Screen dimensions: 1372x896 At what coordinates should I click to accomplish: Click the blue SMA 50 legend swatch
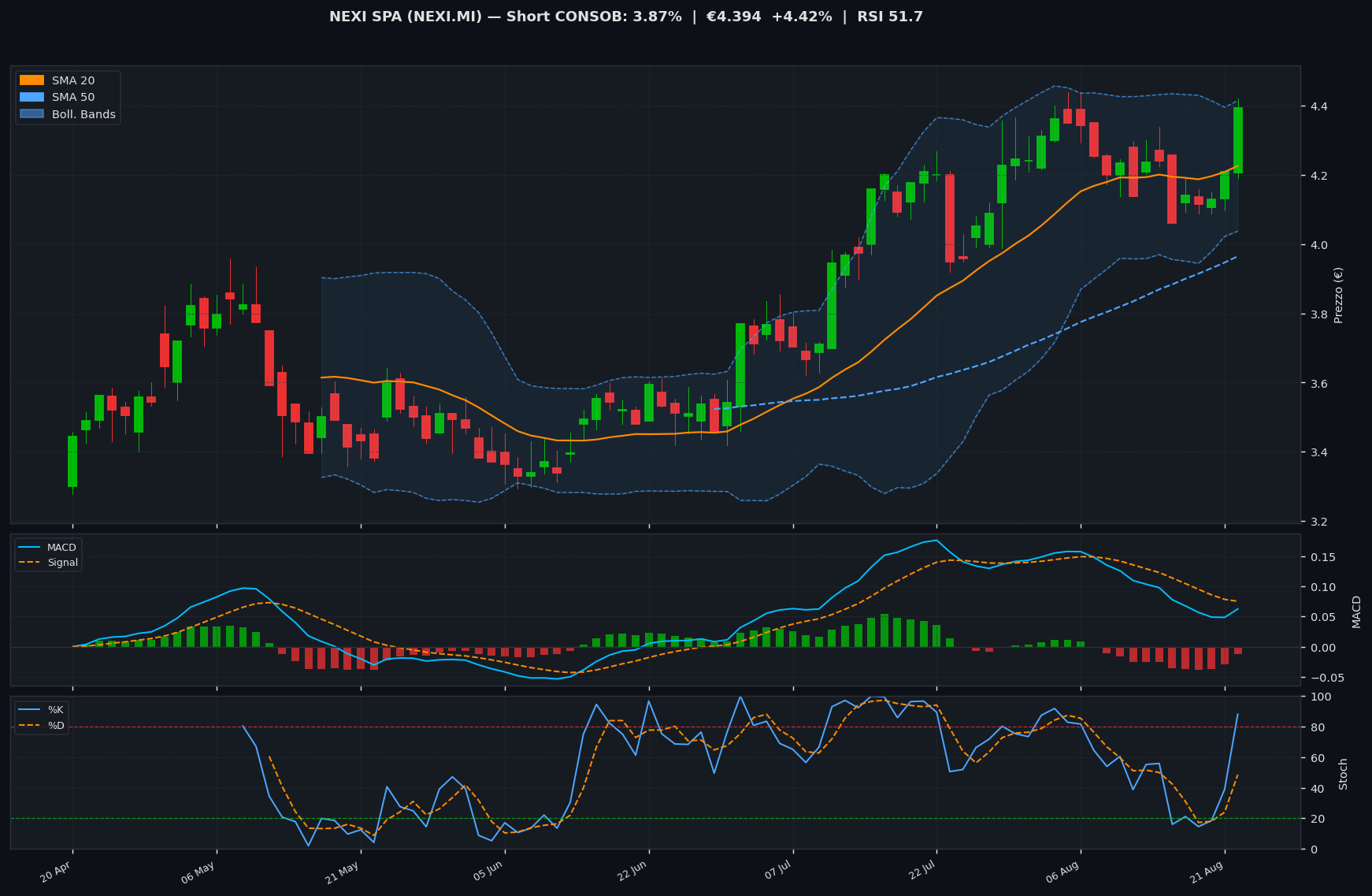[x=32, y=98]
